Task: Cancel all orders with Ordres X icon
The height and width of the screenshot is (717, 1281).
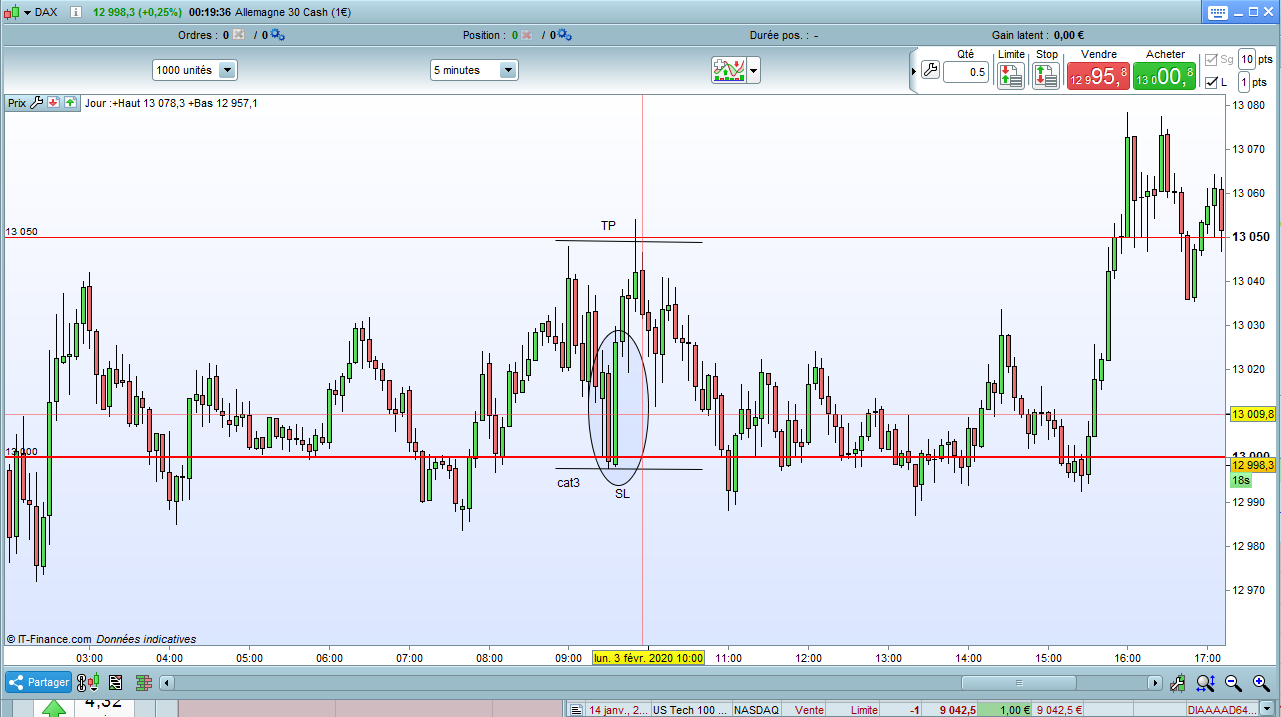Action: tap(238, 35)
